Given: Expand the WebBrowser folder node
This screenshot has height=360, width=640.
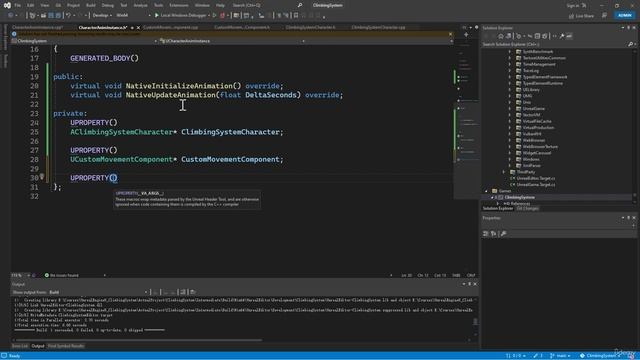Looking at the screenshot, I should click(509, 140).
